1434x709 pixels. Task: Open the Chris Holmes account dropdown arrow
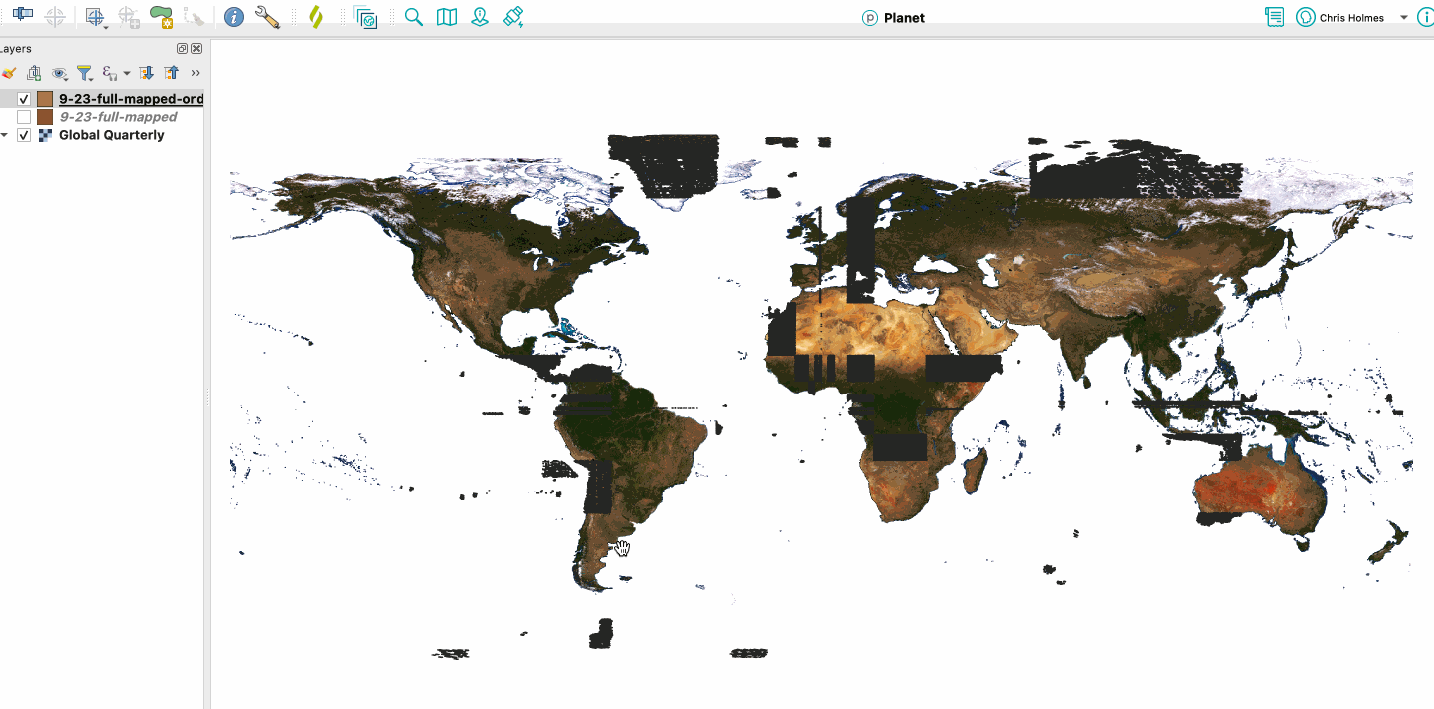(1404, 18)
